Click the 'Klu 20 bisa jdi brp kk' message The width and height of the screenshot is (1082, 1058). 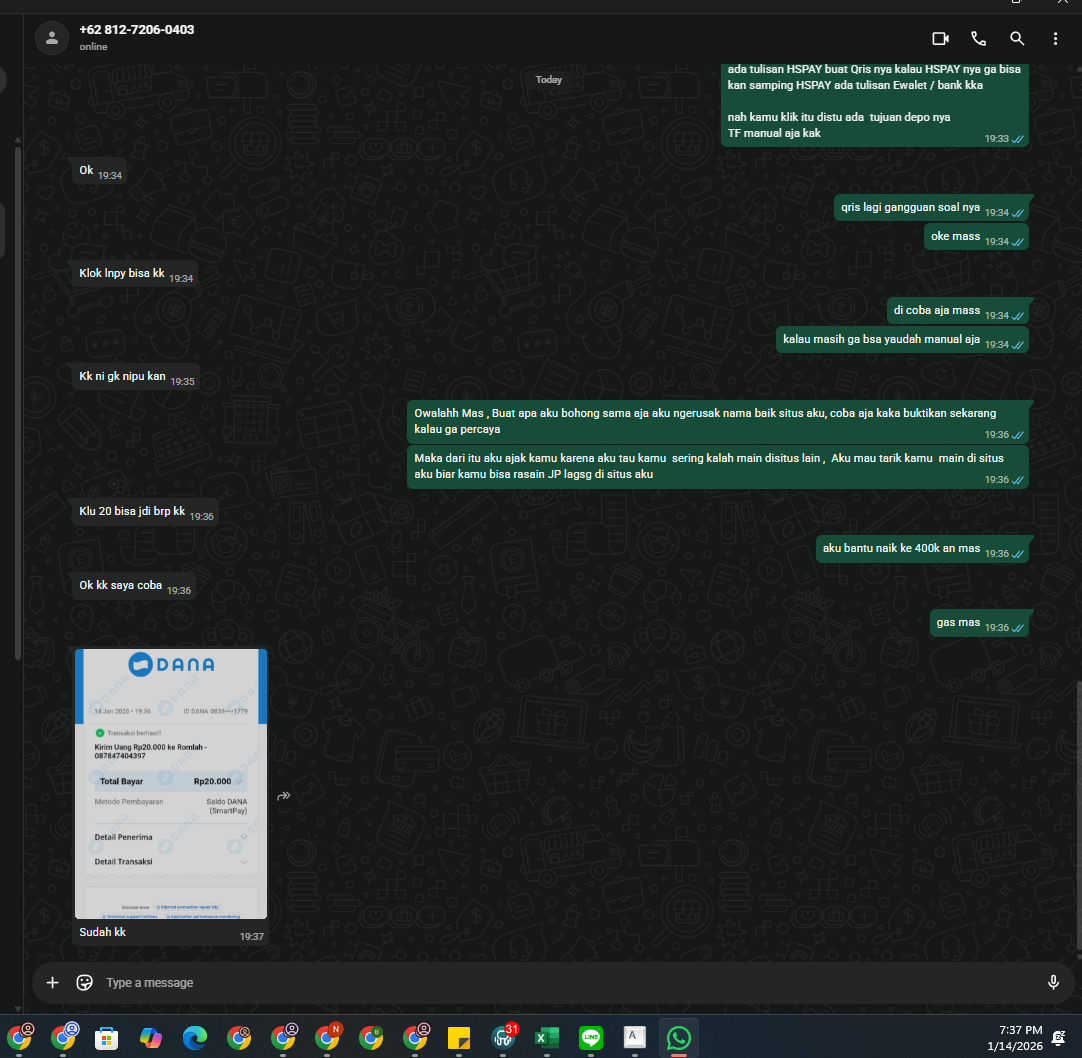coord(145,511)
